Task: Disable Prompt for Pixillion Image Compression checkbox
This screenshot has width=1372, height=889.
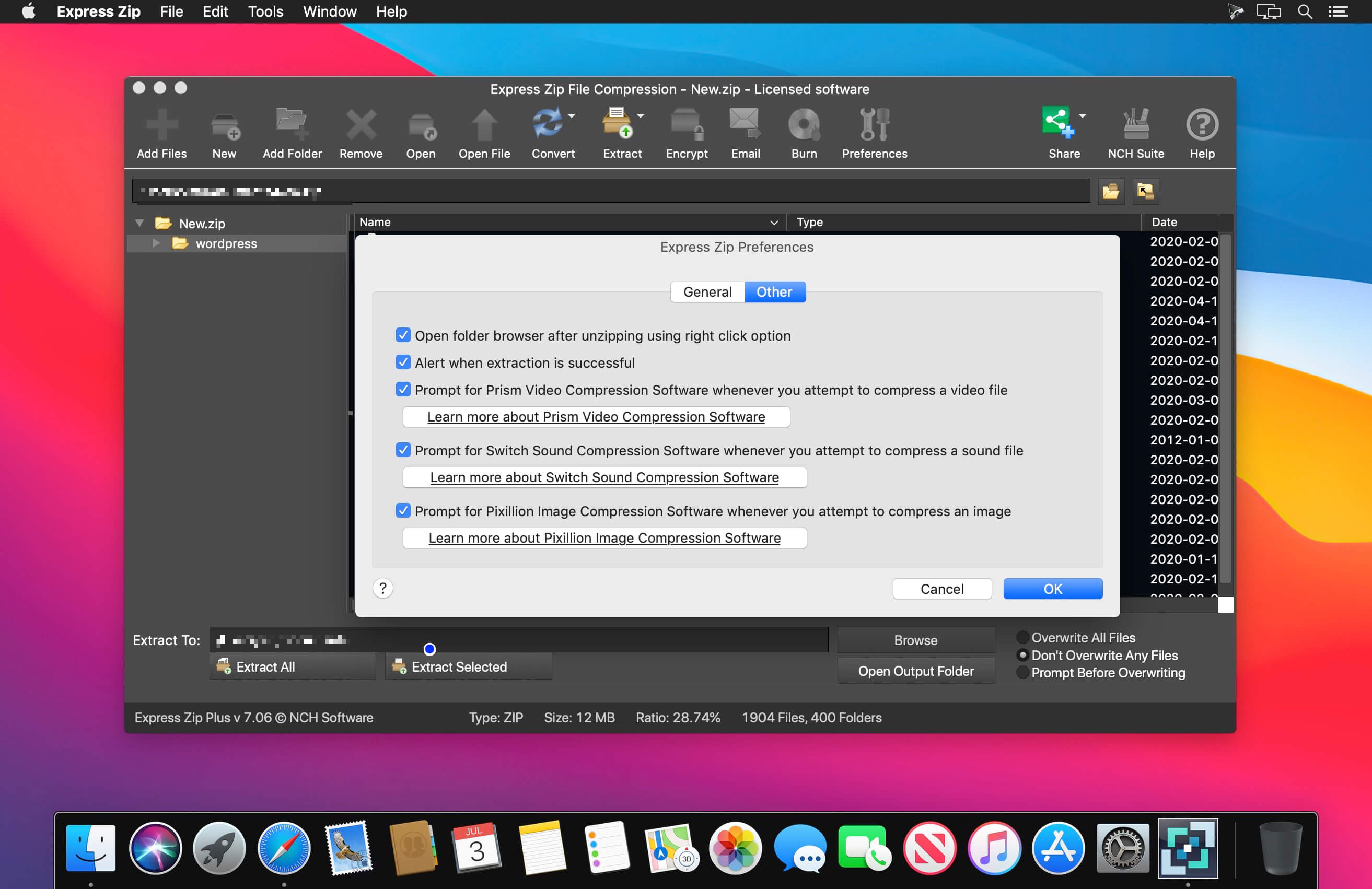Action: pyautogui.click(x=403, y=510)
